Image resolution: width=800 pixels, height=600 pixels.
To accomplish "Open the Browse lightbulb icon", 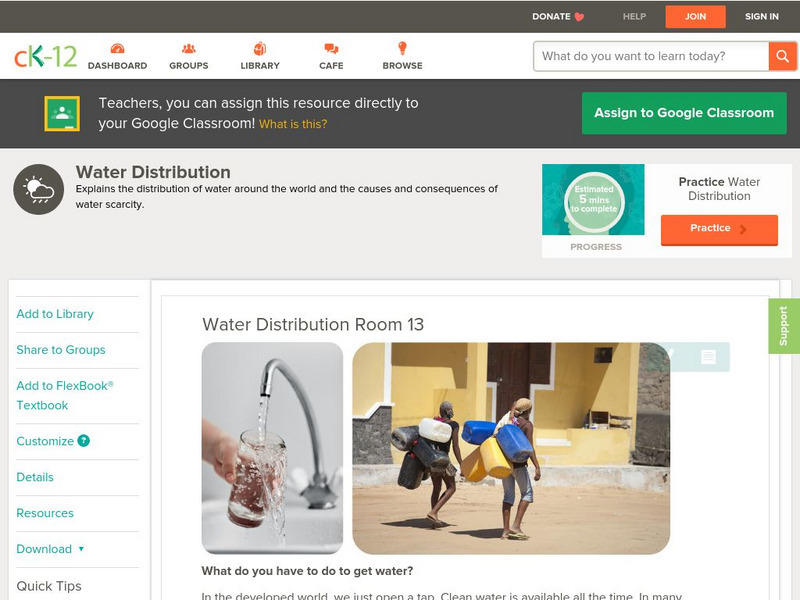I will click(403, 48).
